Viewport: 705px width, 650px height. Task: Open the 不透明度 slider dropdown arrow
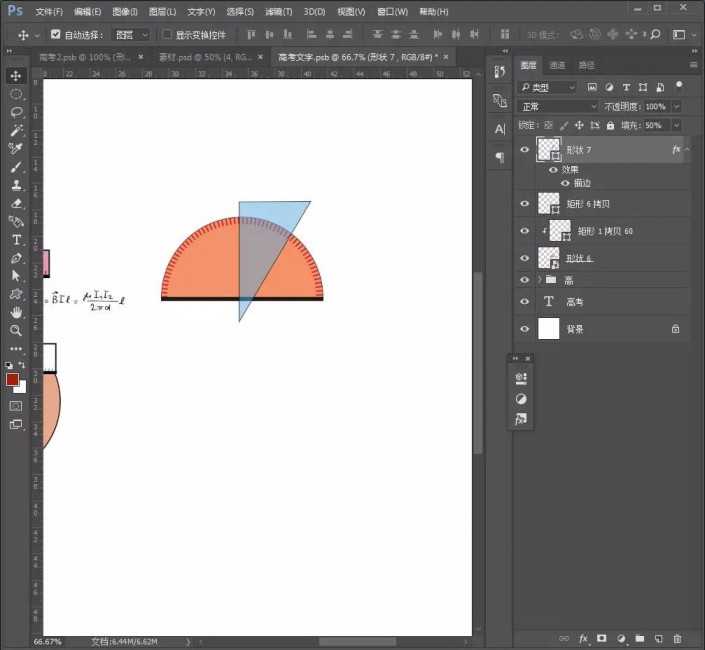point(676,107)
